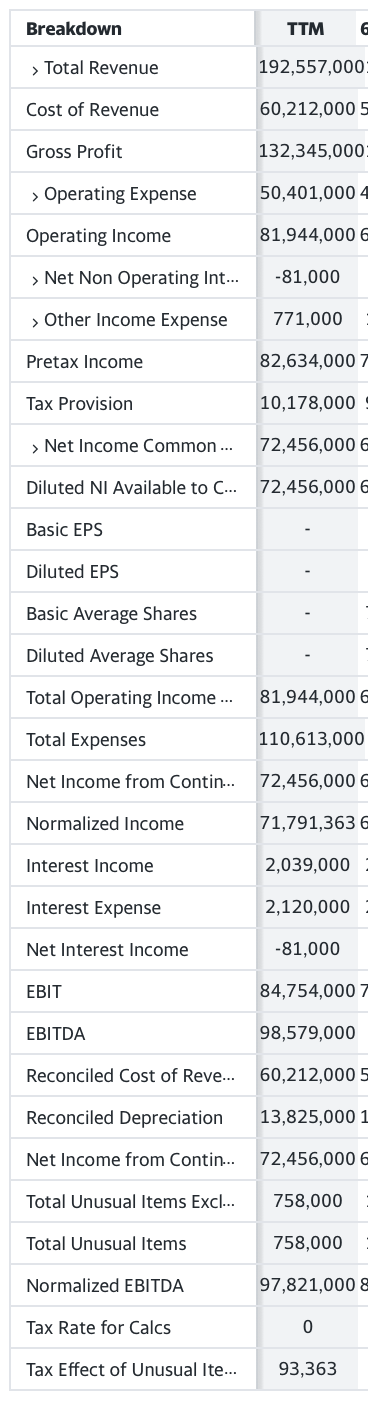The image size is (368, 1410).
Task: Select the Gross Profit label
Action: (74, 152)
